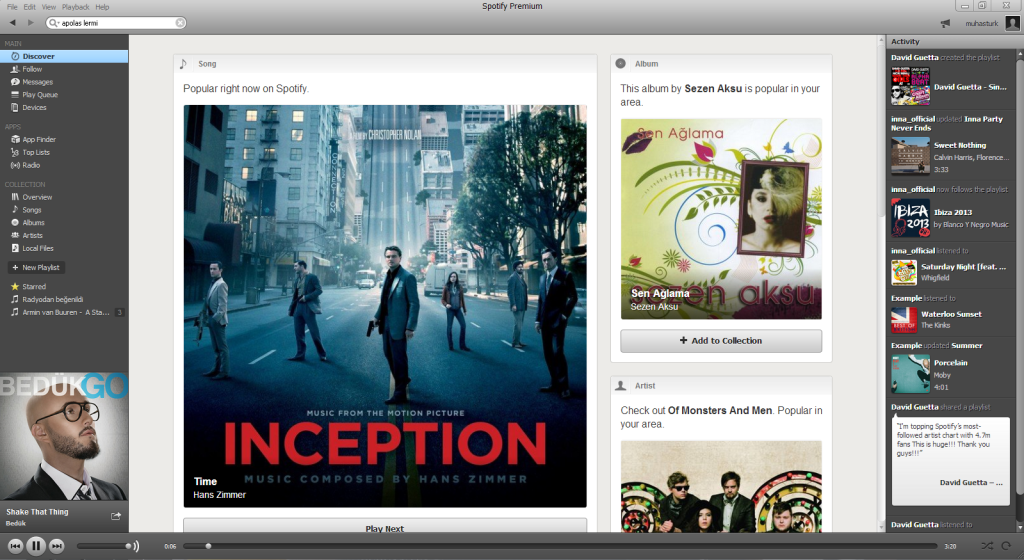Create a New Playlist

point(36,268)
